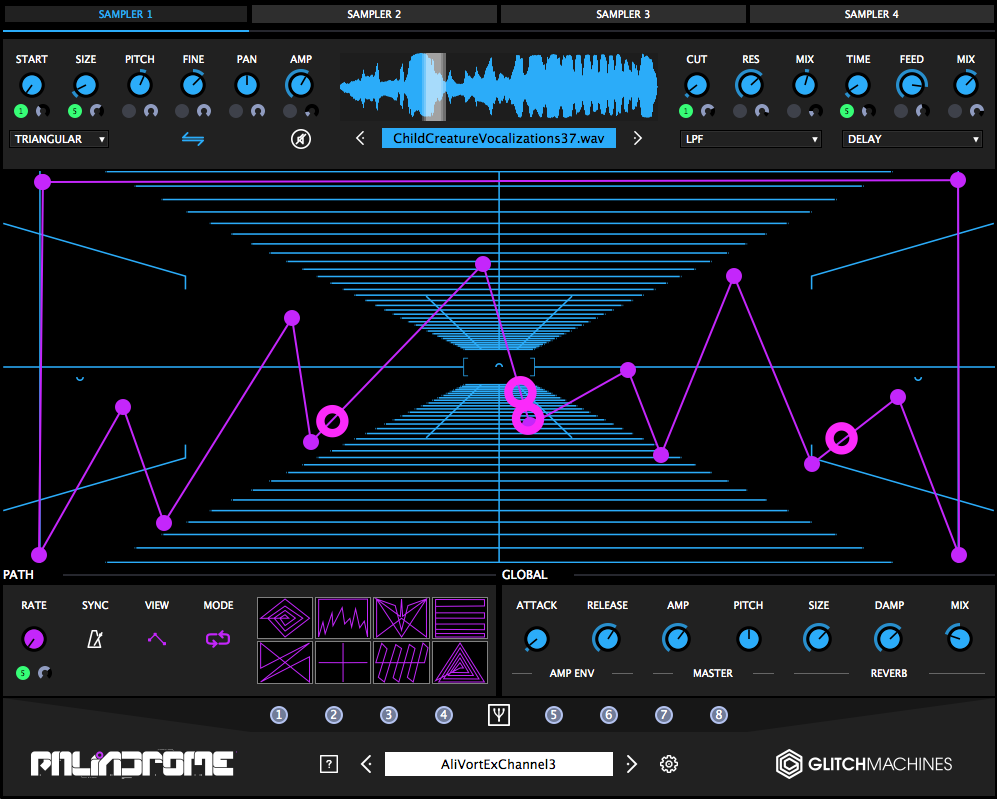Click the path VIEW icon
Viewport: 997px width, 799px height.
click(157, 639)
